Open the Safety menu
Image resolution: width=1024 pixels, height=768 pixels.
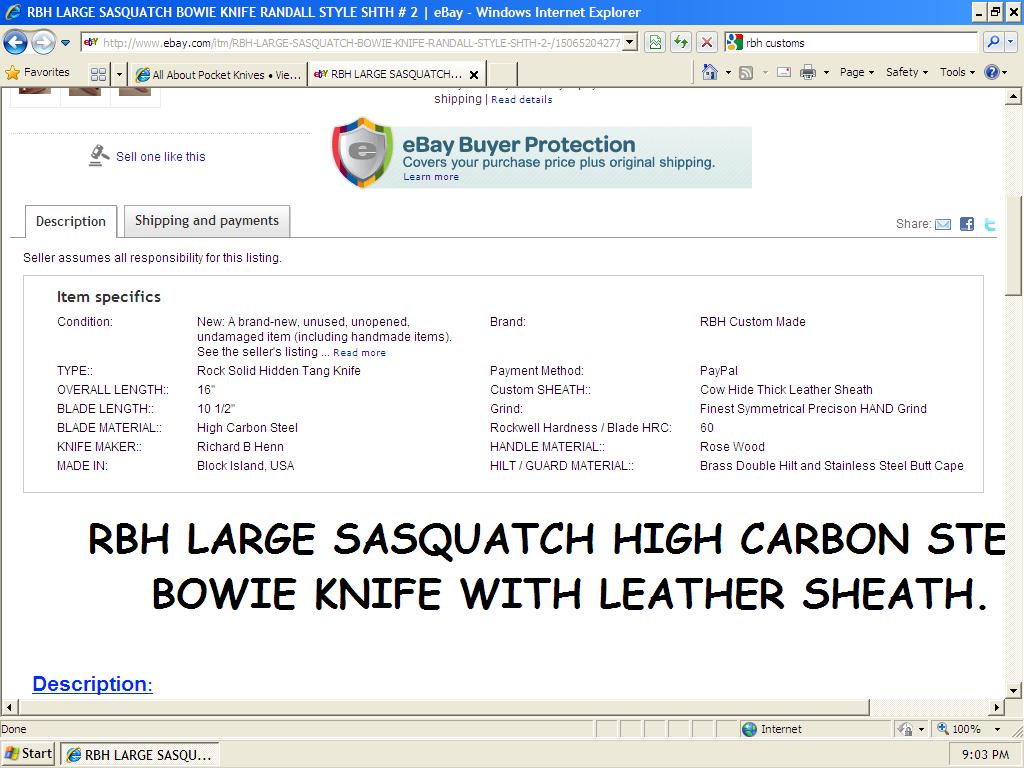coord(906,72)
